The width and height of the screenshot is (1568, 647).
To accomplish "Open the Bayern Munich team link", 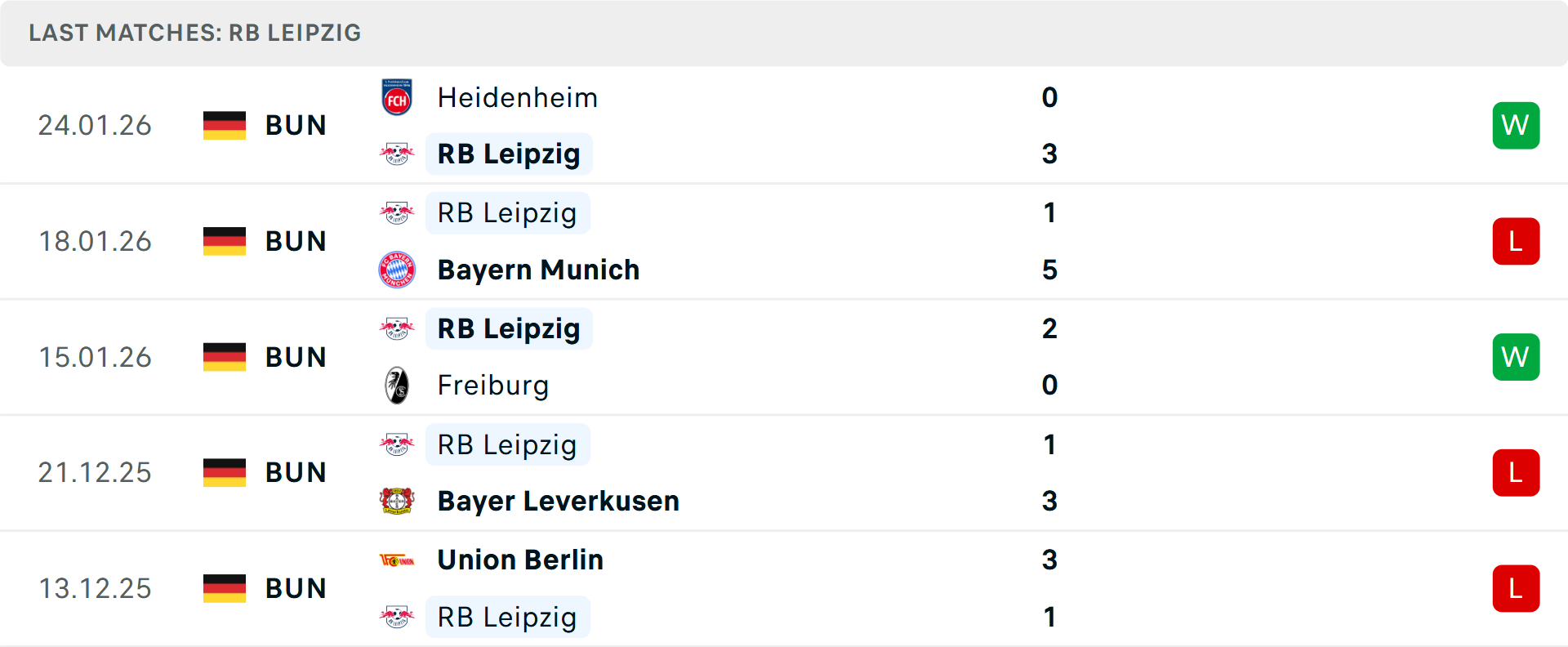I will click(538, 270).
